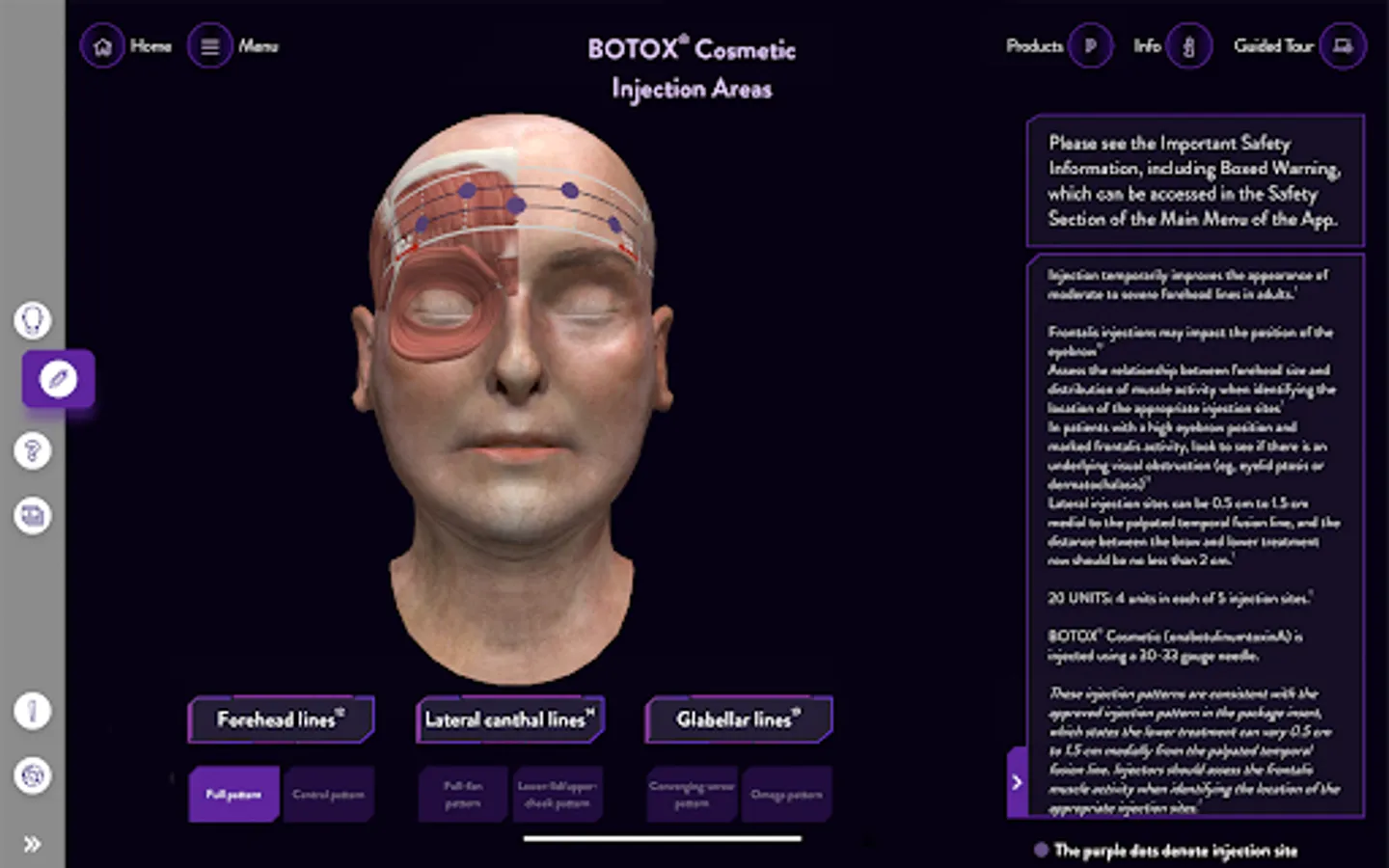
Task: Select the Lateral canthal lines category
Action: (510, 719)
